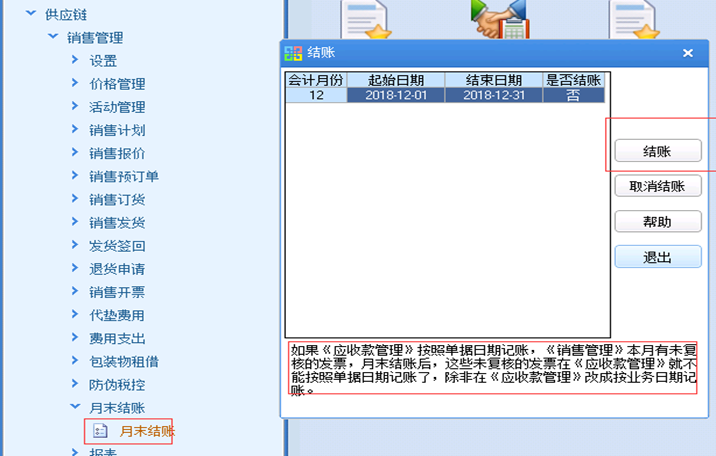The width and height of the screenshot is (716, 456).
Task: Select the 月末结账 leaf item
Action: point(146,431)
